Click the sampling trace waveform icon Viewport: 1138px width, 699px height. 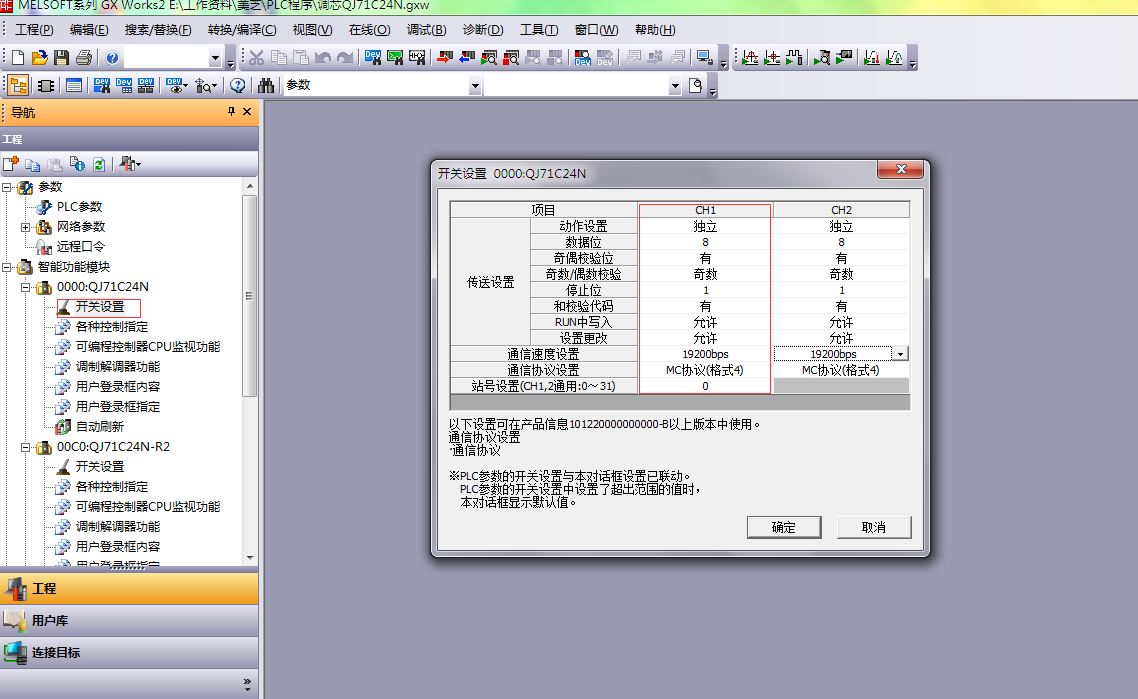tap(750, 57)
